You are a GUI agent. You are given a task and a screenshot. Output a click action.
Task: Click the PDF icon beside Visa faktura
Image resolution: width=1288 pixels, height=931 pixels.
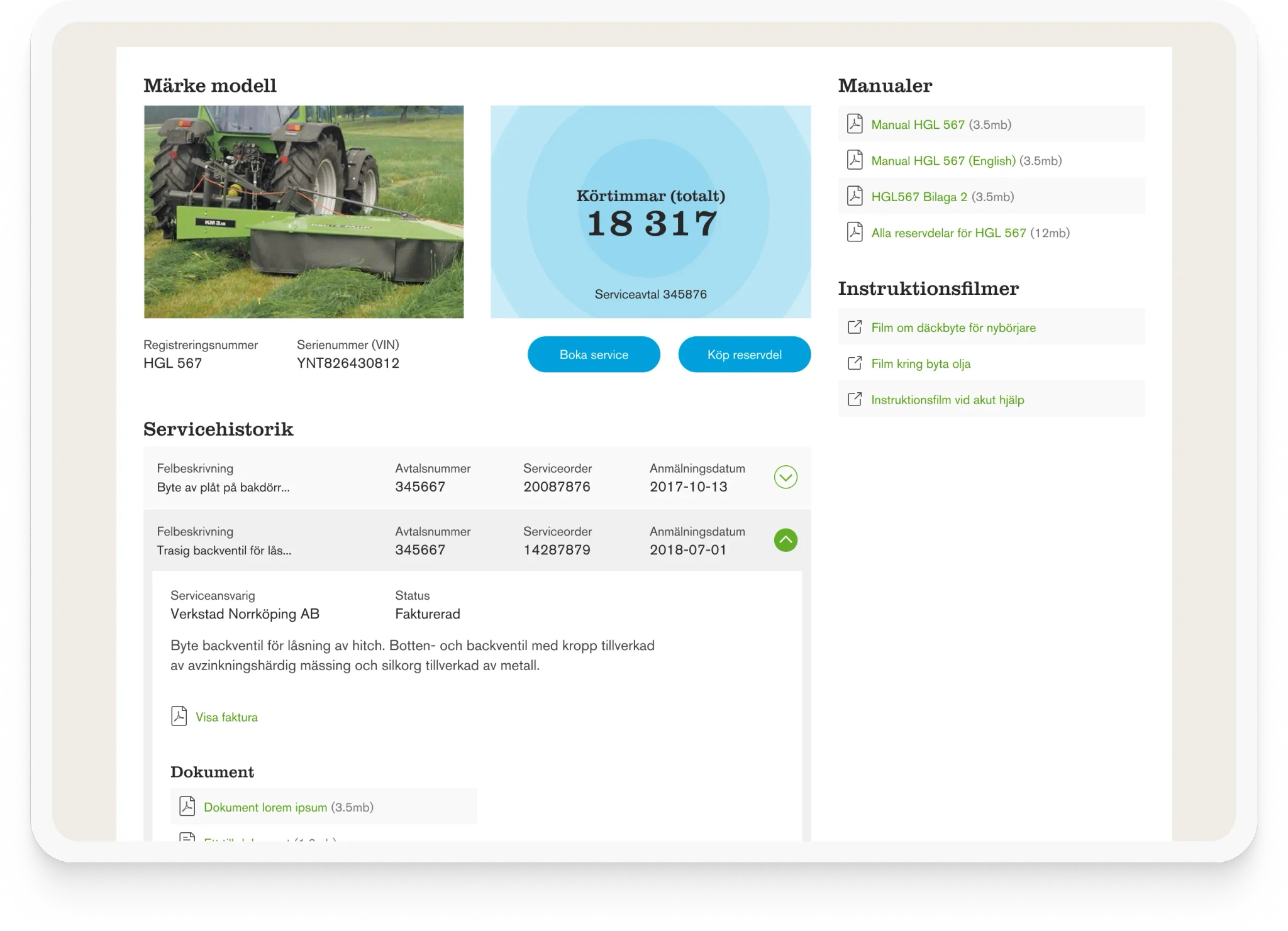(x=179, y=716)
